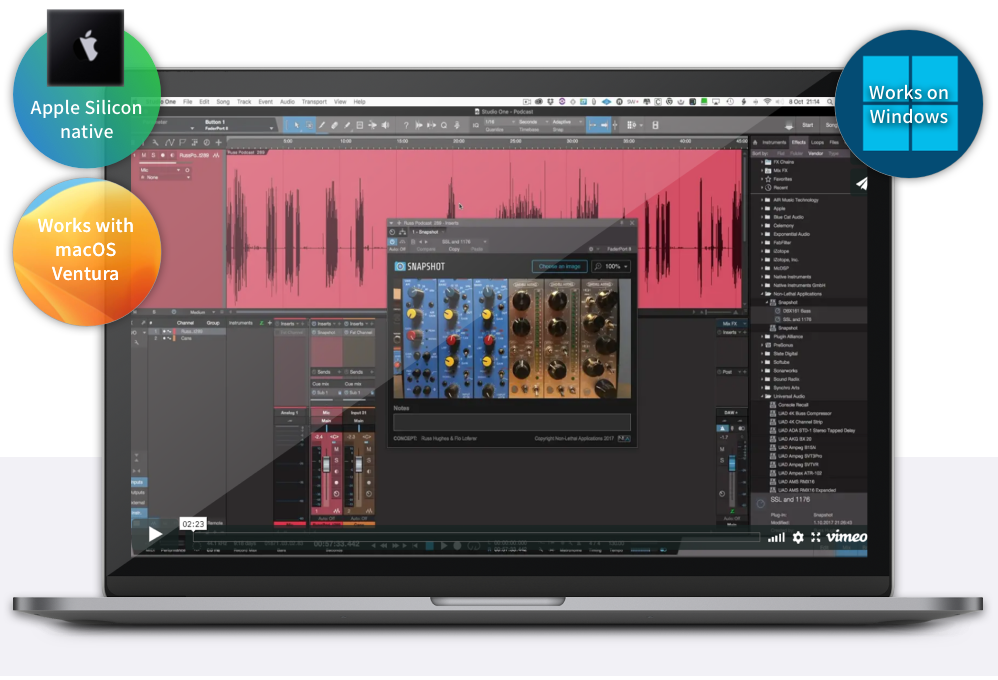998x680 pixels.
Task: Select the Listen speaker tool
Action: [385, 125]
